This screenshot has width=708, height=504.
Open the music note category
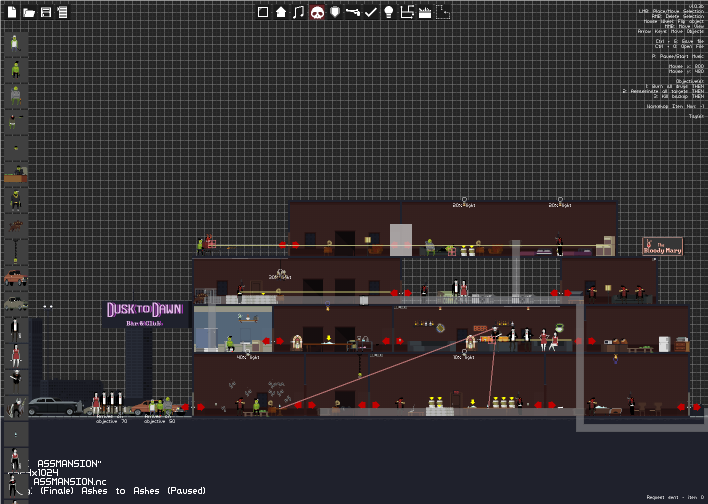pyautogui.click(x=298, y=12)
